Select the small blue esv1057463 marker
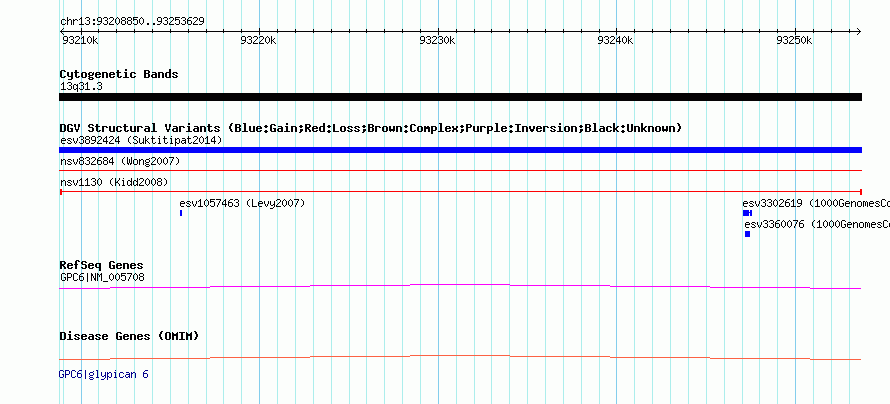Viewport: 890px width, 404px height. coord(180,213)
